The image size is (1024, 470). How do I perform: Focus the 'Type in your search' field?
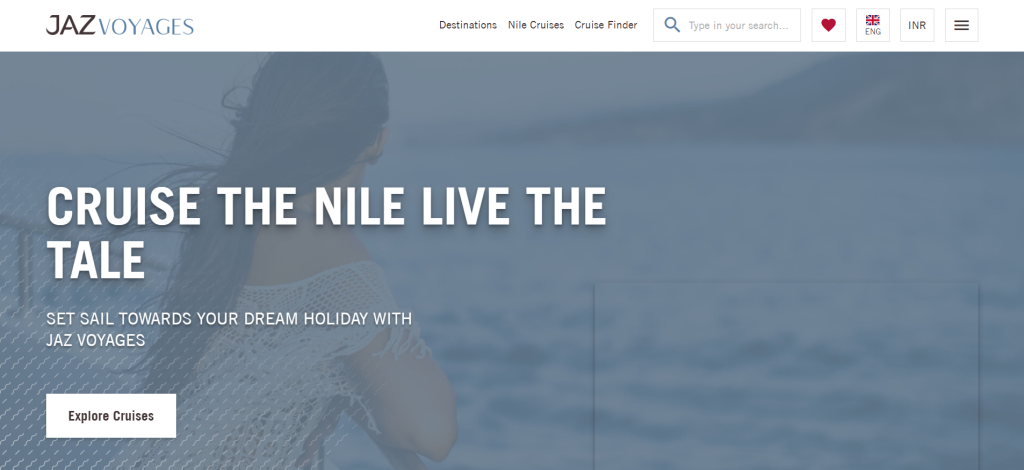click(x=738, y=25)
